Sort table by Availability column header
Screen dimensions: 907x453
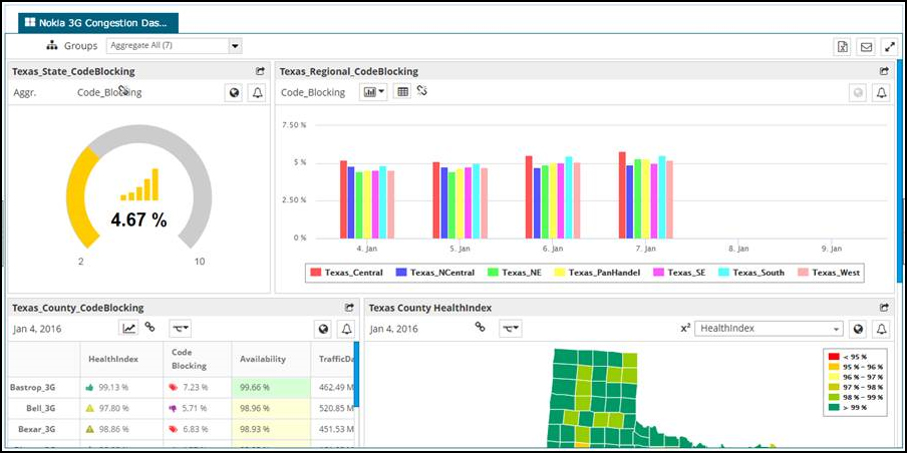[271, 359]
